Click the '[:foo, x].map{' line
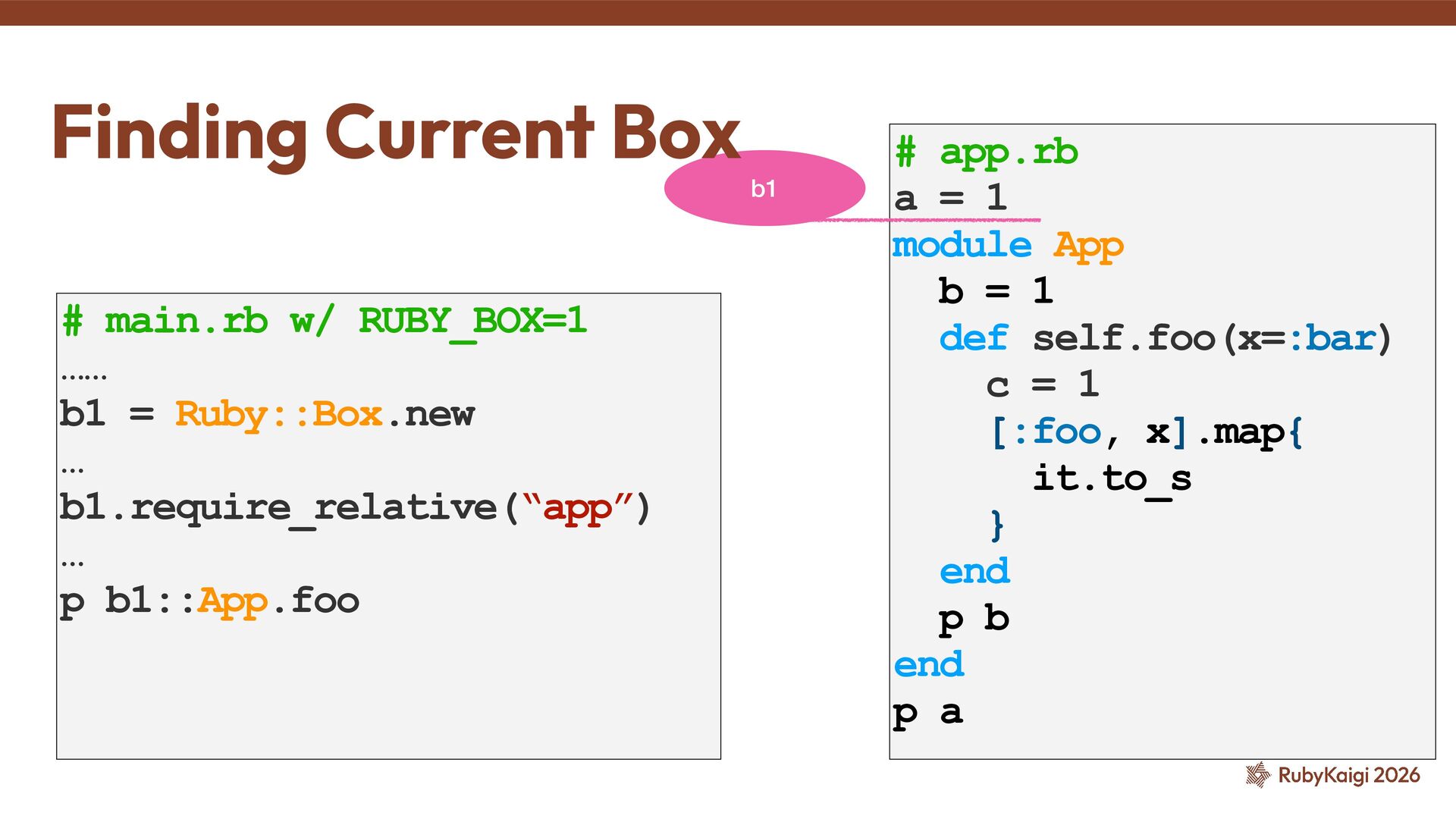Image resolution: width=1456 pixels, height=819 pixels. 1145,432
